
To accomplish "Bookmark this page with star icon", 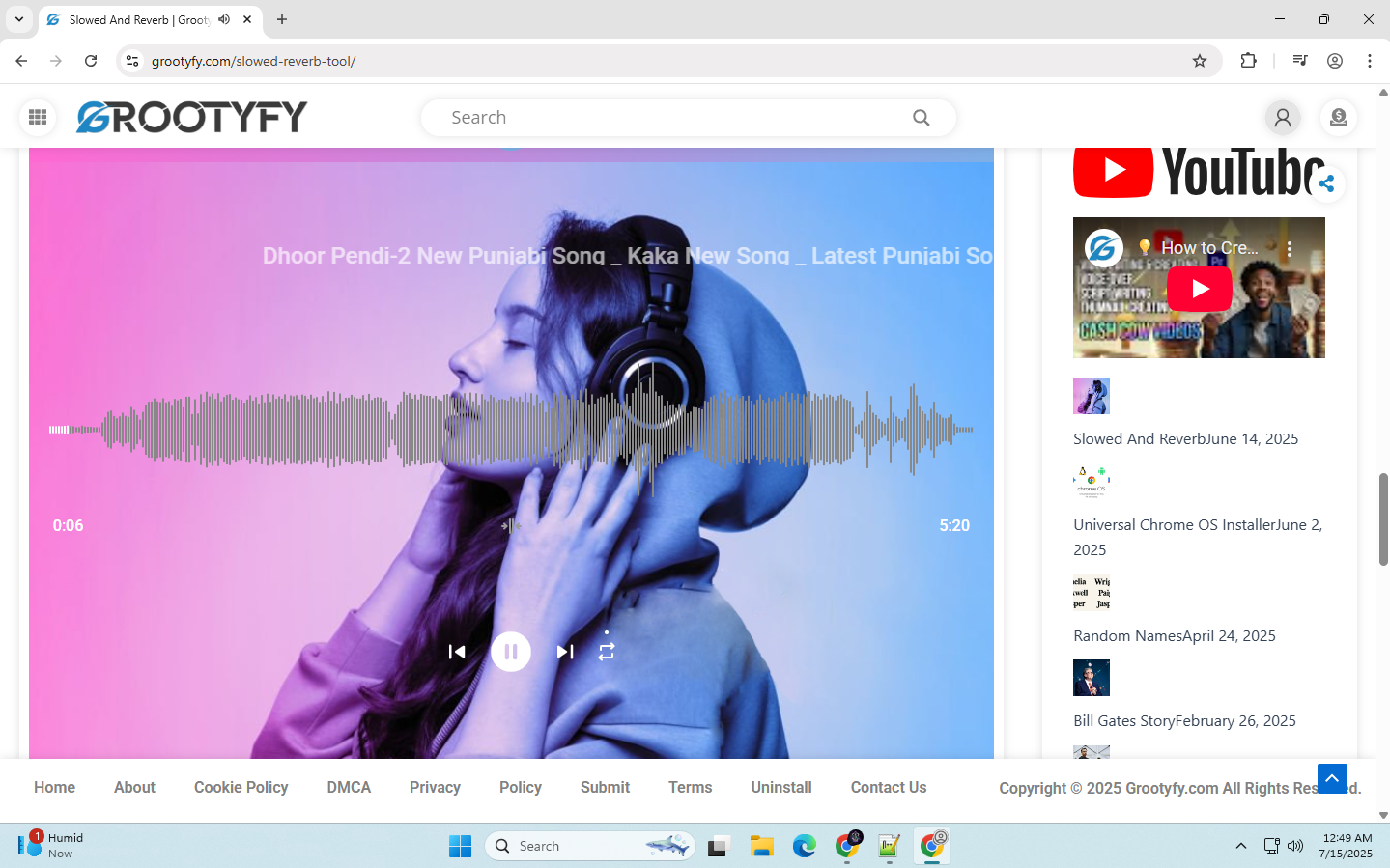I will click(1200, 61).
